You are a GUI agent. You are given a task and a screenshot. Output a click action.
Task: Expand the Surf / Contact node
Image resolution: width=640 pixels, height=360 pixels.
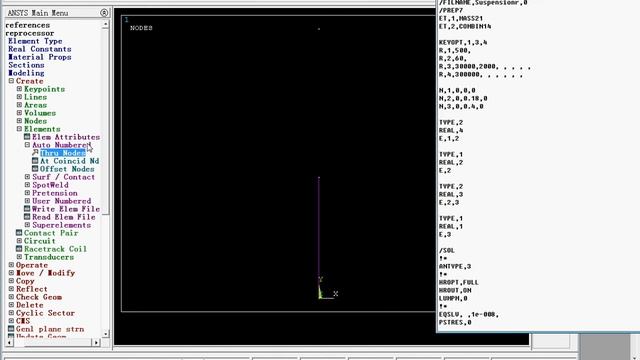(x=27, y=177)
